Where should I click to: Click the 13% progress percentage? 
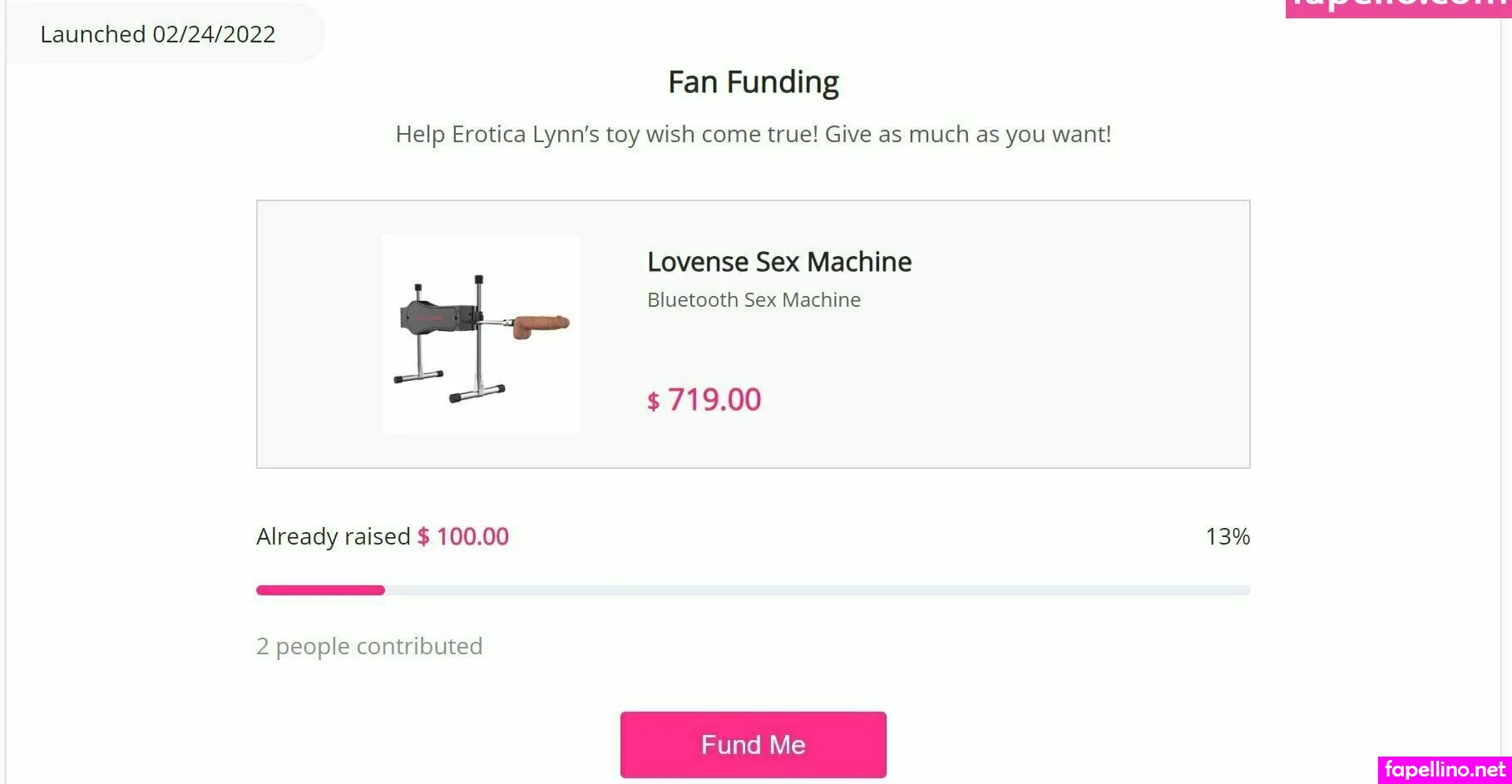click(x=1227, y=536)
